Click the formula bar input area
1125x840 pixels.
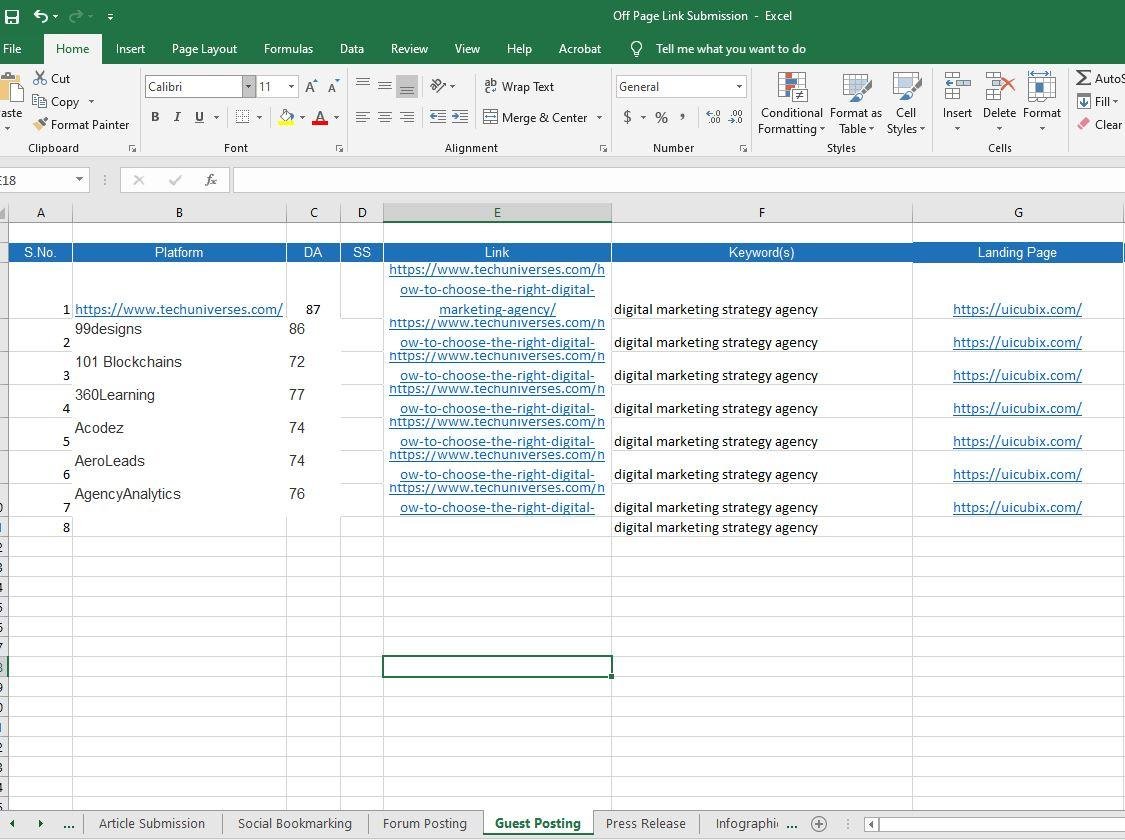pyautogui.click(x=678, y=180)
